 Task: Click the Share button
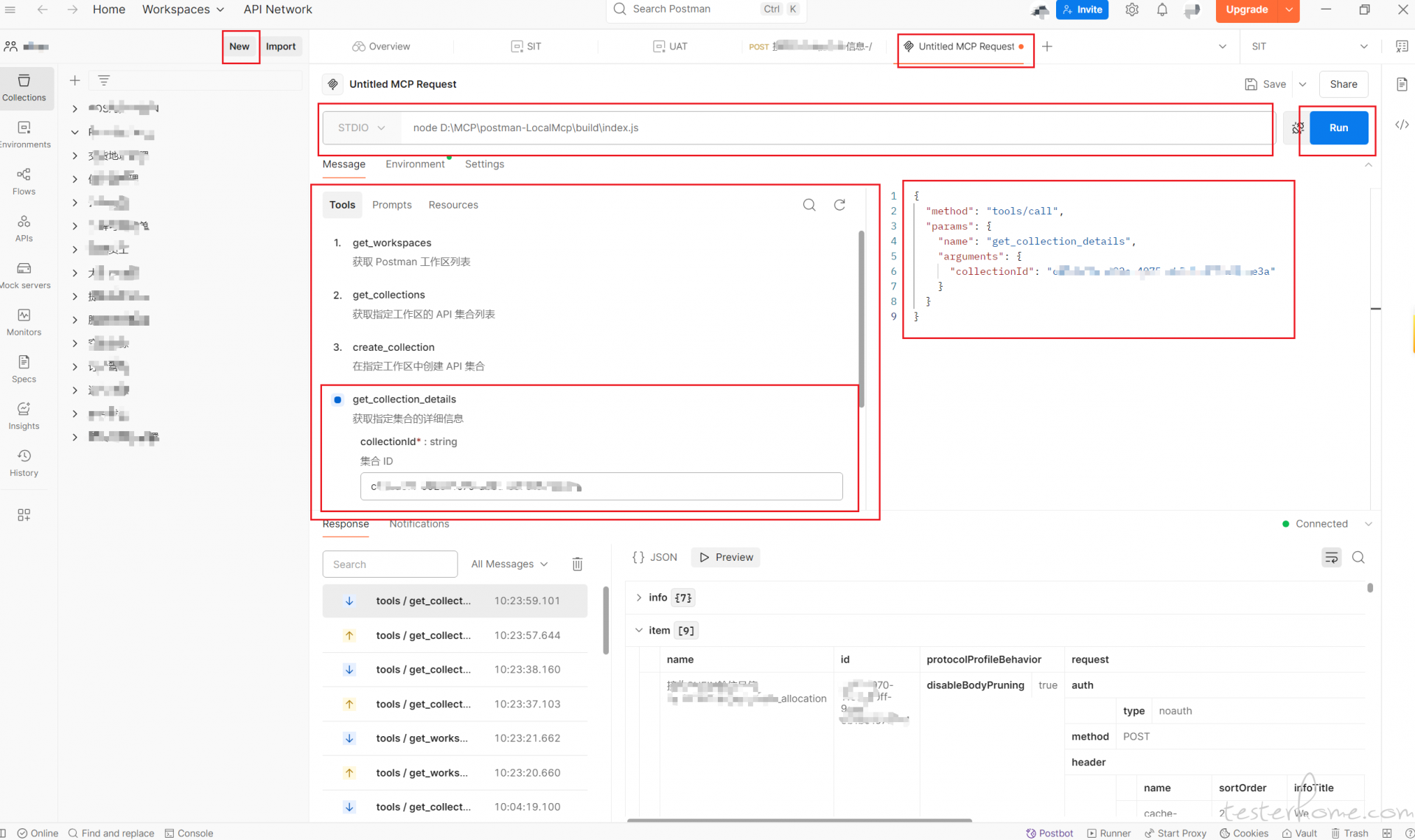[x=1343, y=84]
